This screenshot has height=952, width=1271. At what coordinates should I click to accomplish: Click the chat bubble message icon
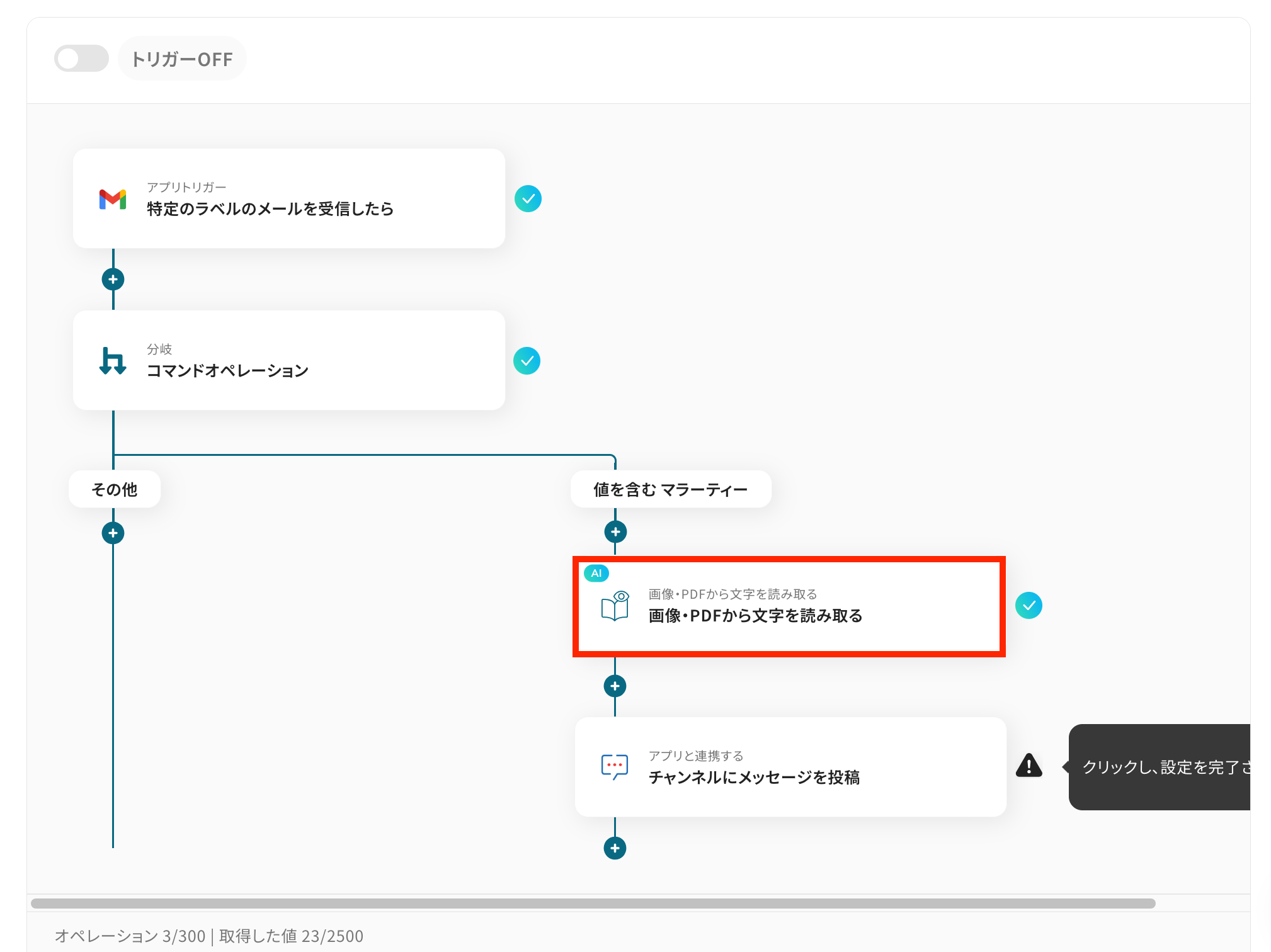[615, 767]
